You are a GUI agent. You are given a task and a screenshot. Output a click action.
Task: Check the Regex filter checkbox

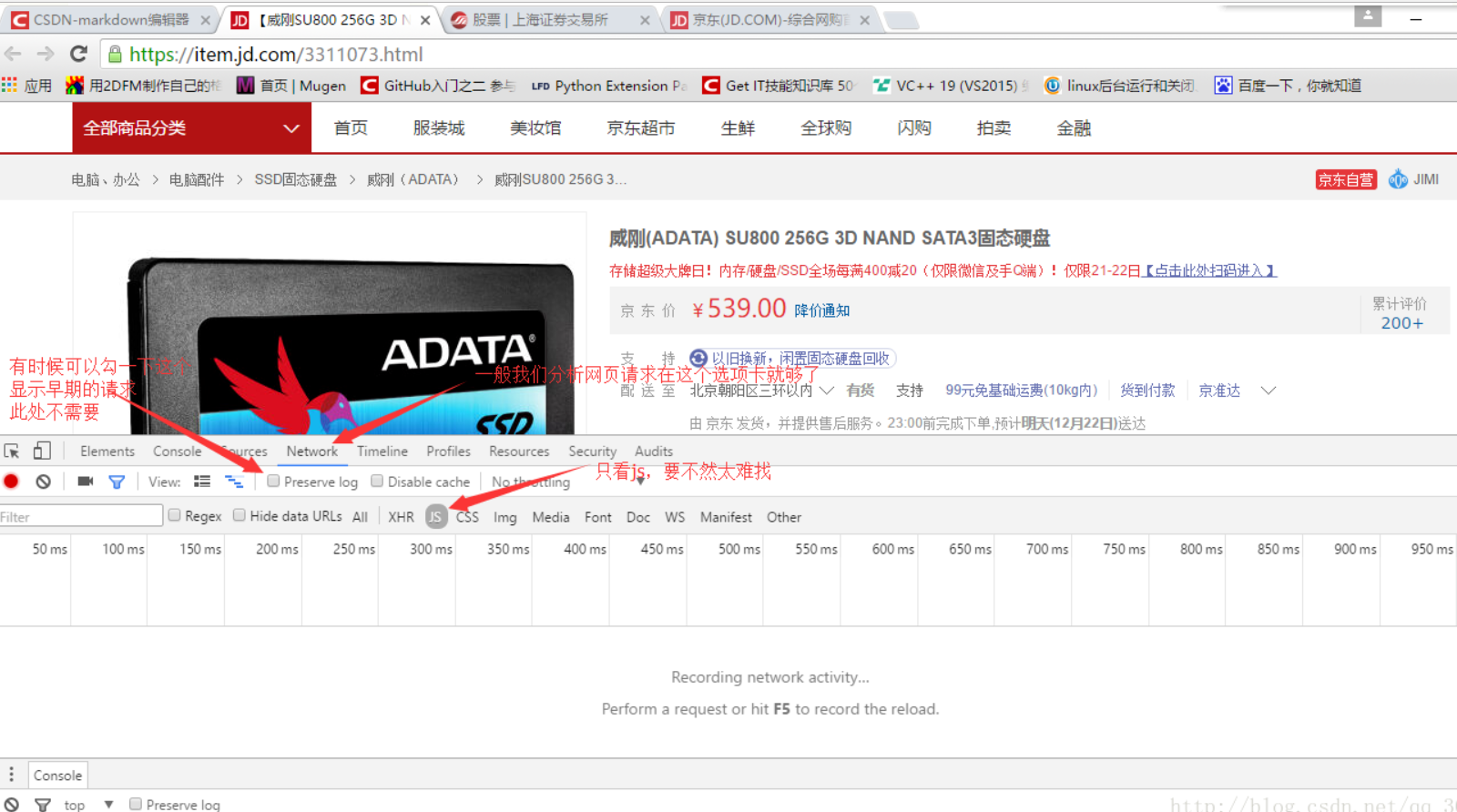(174, 515)
